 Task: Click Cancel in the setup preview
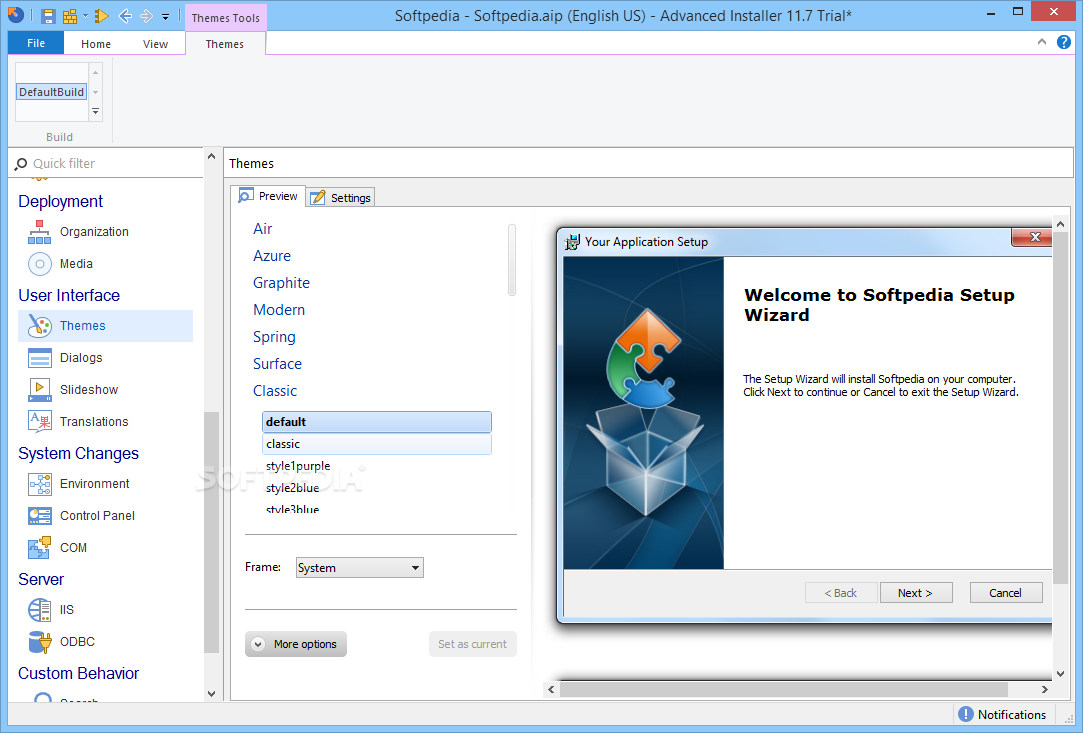point(1006,593)
